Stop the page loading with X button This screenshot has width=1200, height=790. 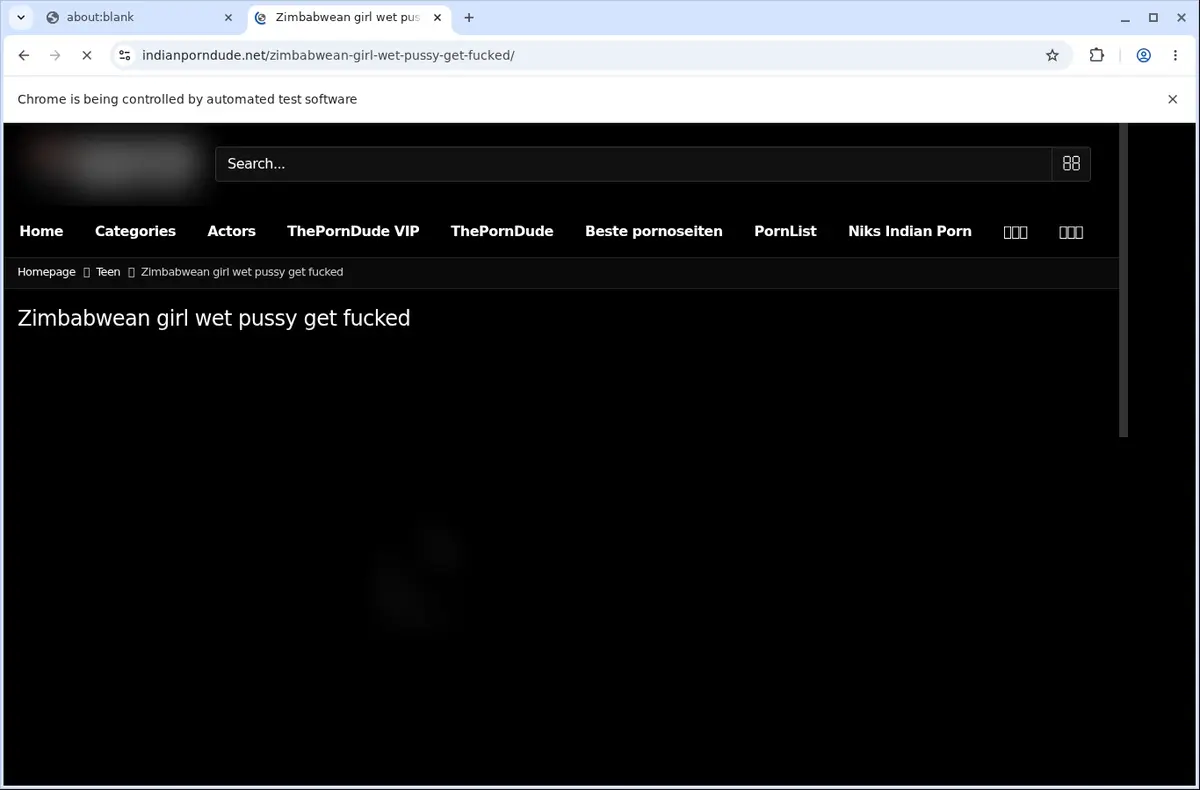(x=86, y=55)
